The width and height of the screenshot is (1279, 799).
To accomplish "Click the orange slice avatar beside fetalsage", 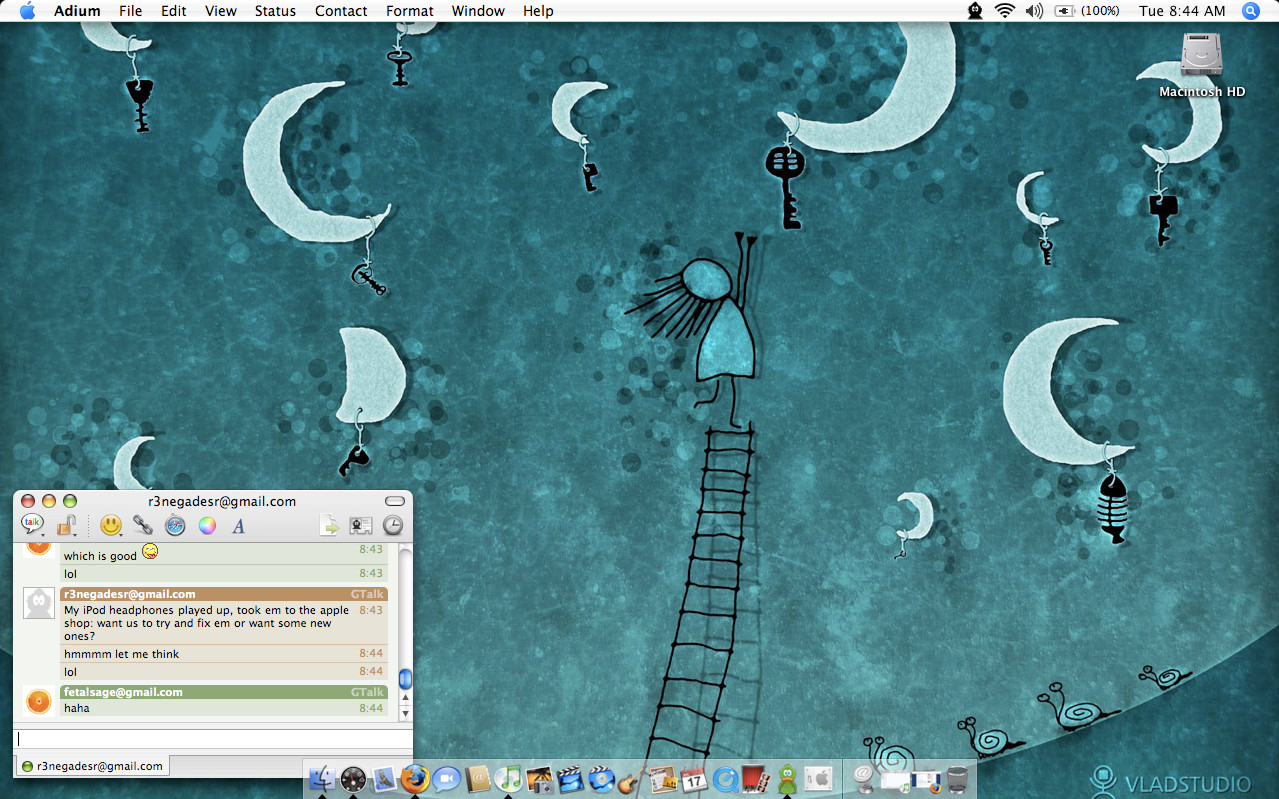I will coord(38,701).
